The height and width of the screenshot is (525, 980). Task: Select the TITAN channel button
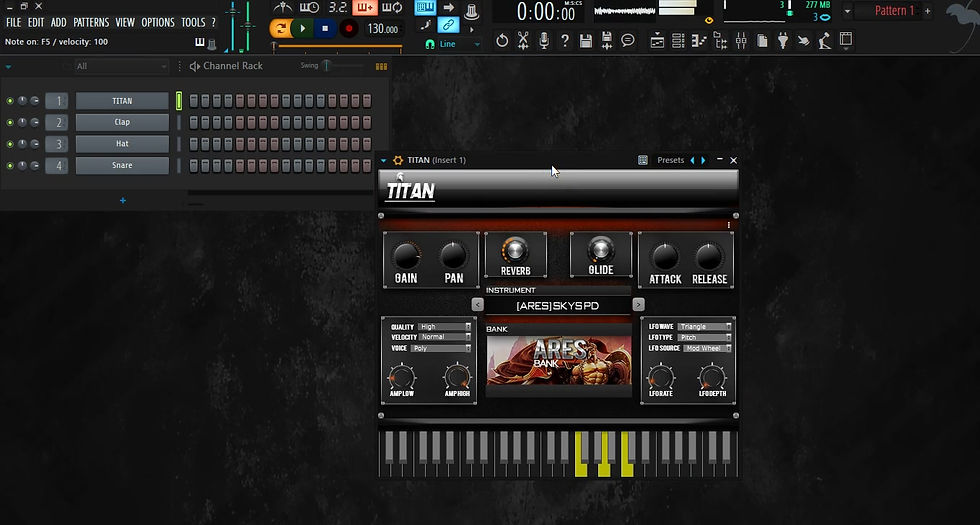[122, 101]
